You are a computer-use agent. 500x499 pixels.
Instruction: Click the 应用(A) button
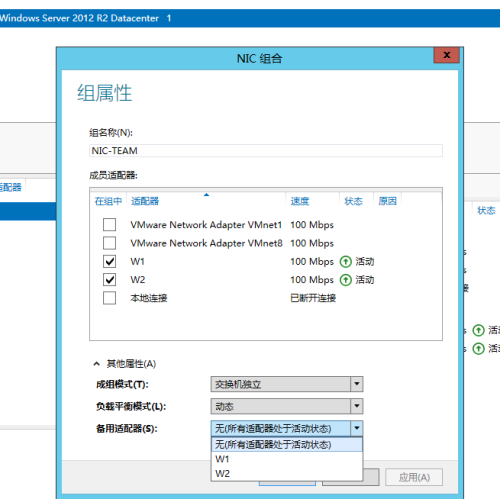point(414,477)
